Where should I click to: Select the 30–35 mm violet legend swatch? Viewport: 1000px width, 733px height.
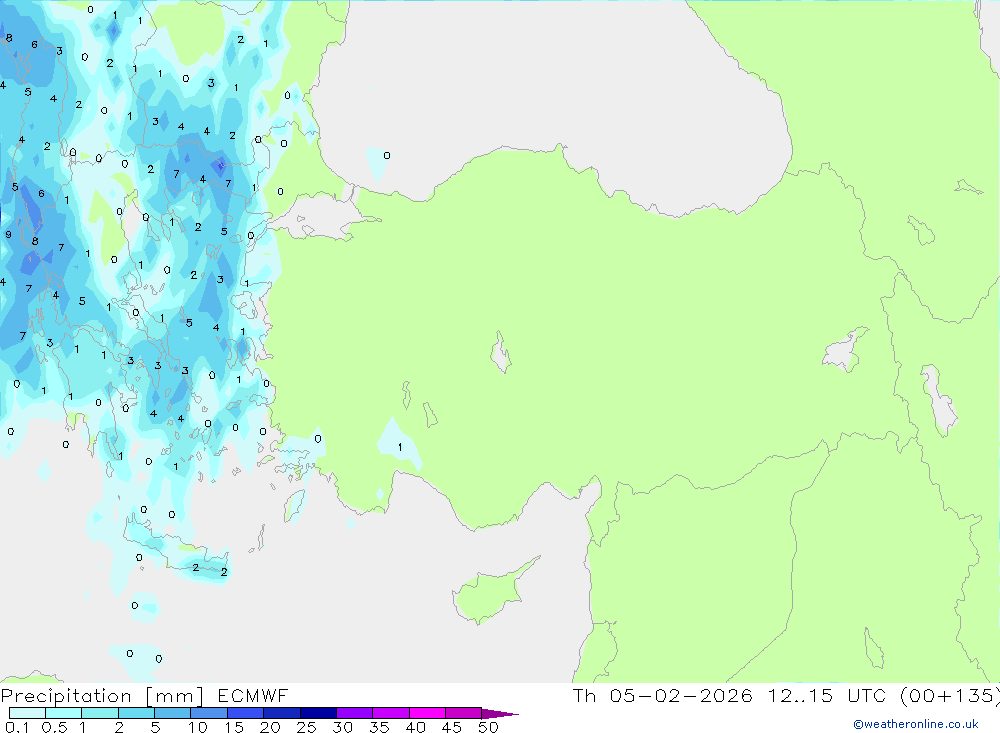355,713
